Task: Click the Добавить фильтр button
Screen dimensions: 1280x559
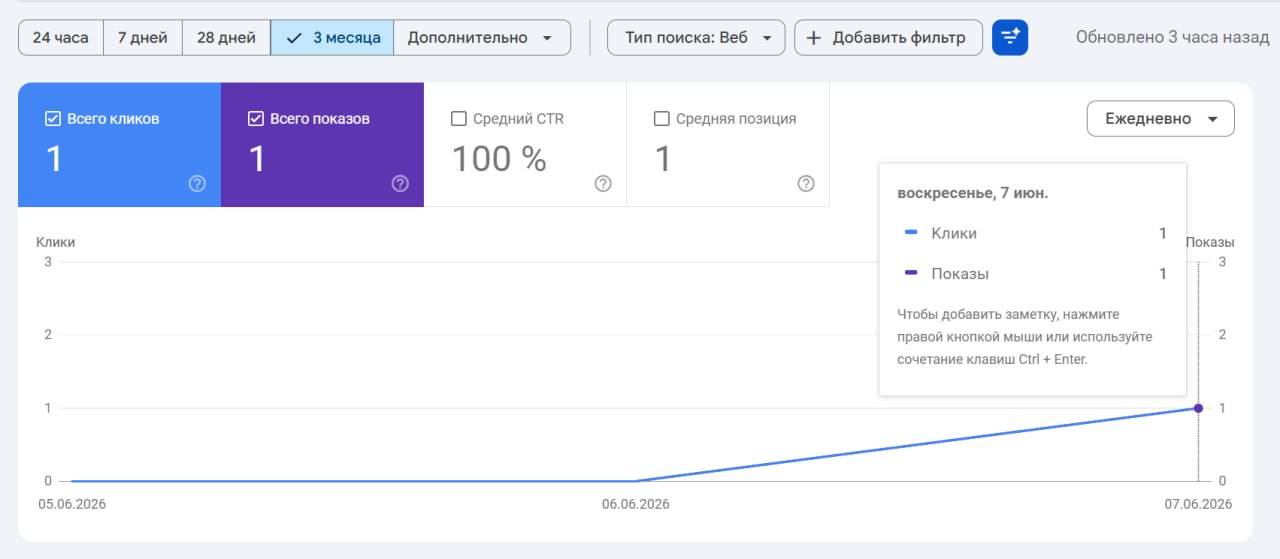Action: pos(888,38)
